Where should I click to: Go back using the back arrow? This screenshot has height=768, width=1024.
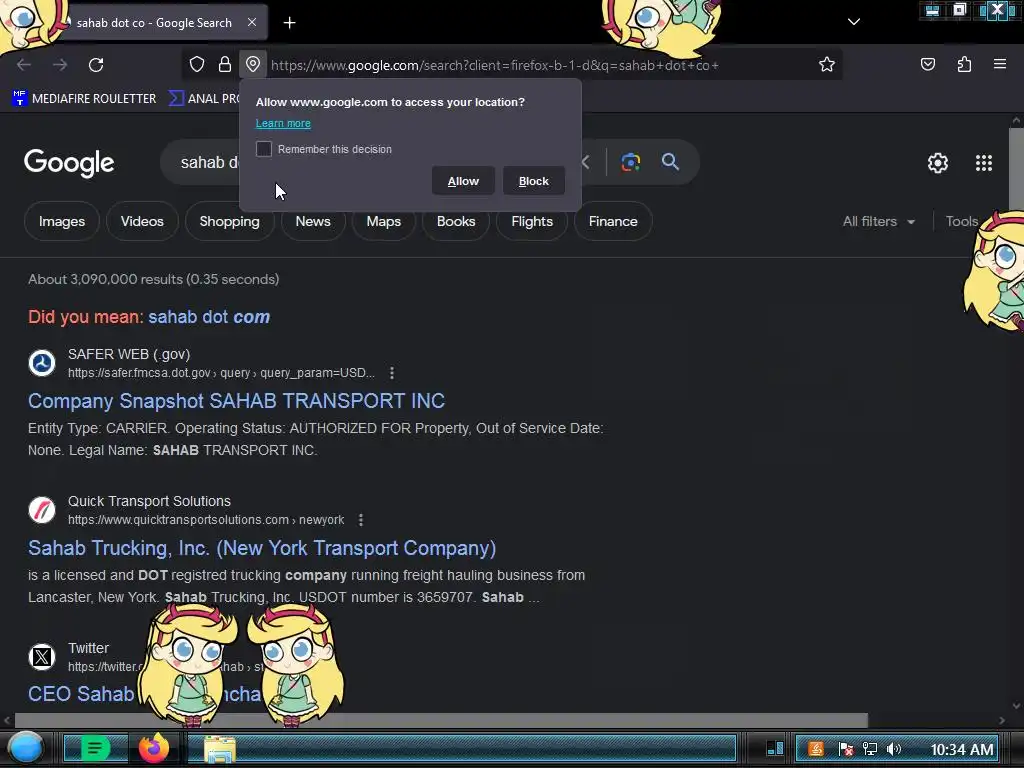pos(24,65)
